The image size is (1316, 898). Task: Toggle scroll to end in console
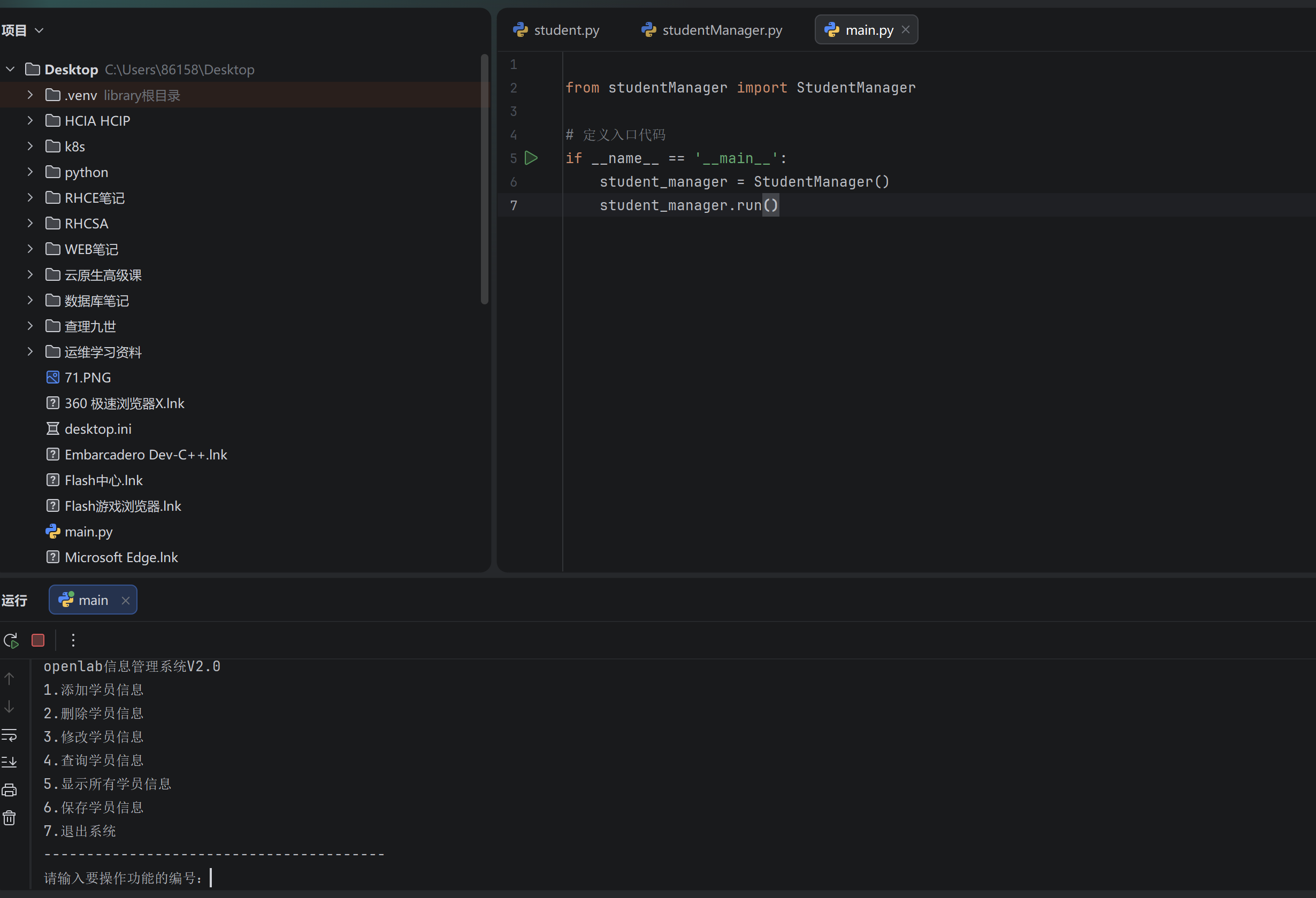point(9,762)
